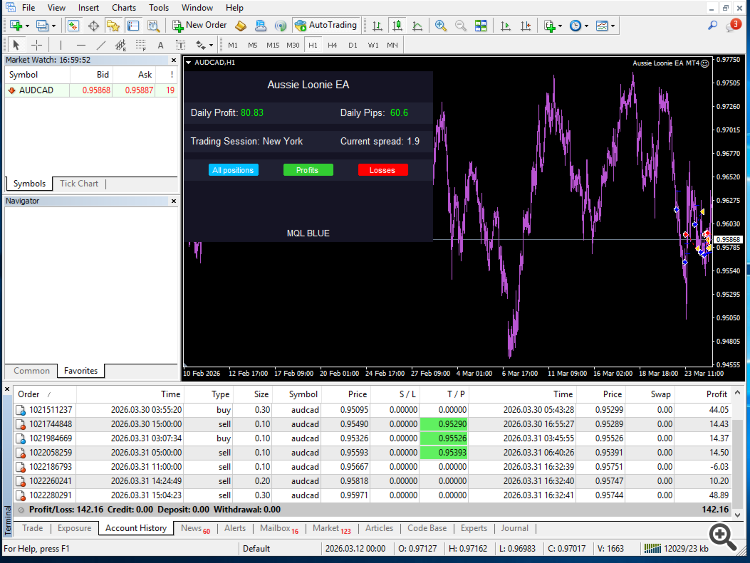Click the All positions button

click(x=233, y=170)
